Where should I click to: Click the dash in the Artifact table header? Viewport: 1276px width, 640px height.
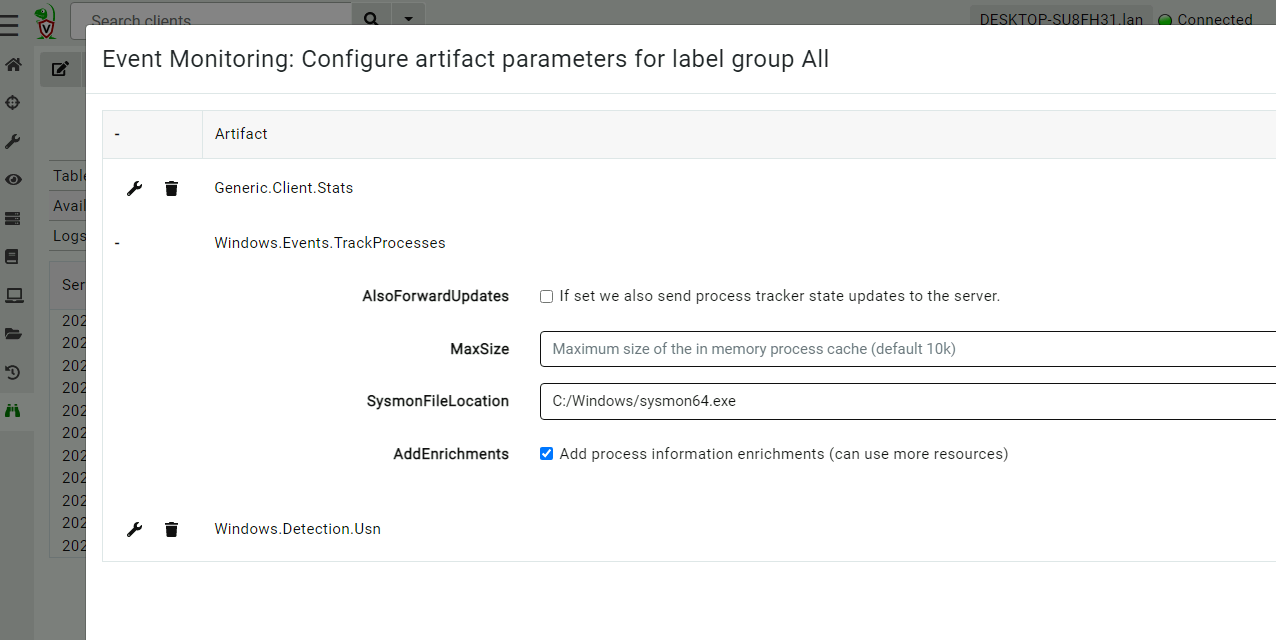click(x=117, y=134)
